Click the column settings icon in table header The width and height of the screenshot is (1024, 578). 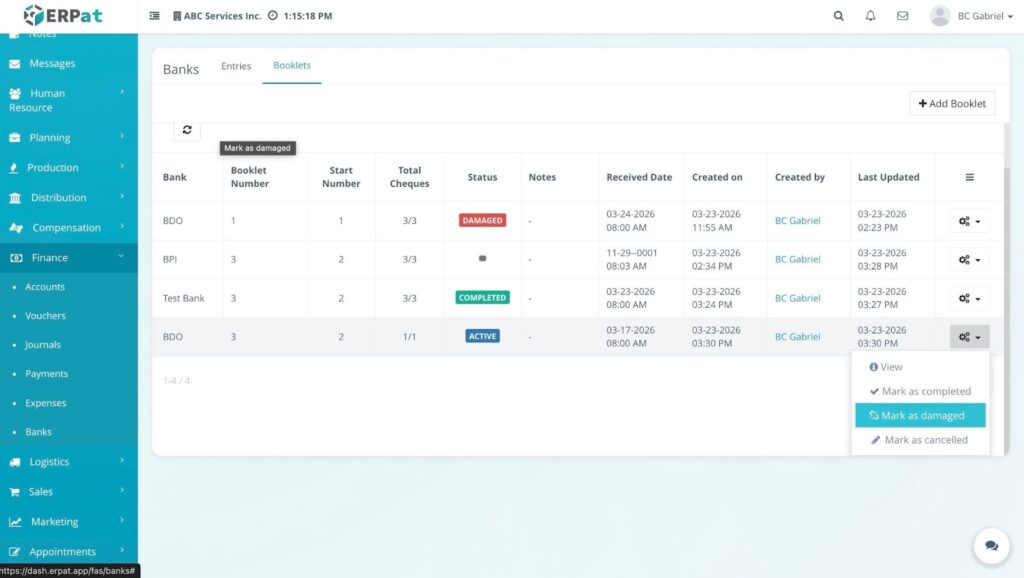[969, 177]
